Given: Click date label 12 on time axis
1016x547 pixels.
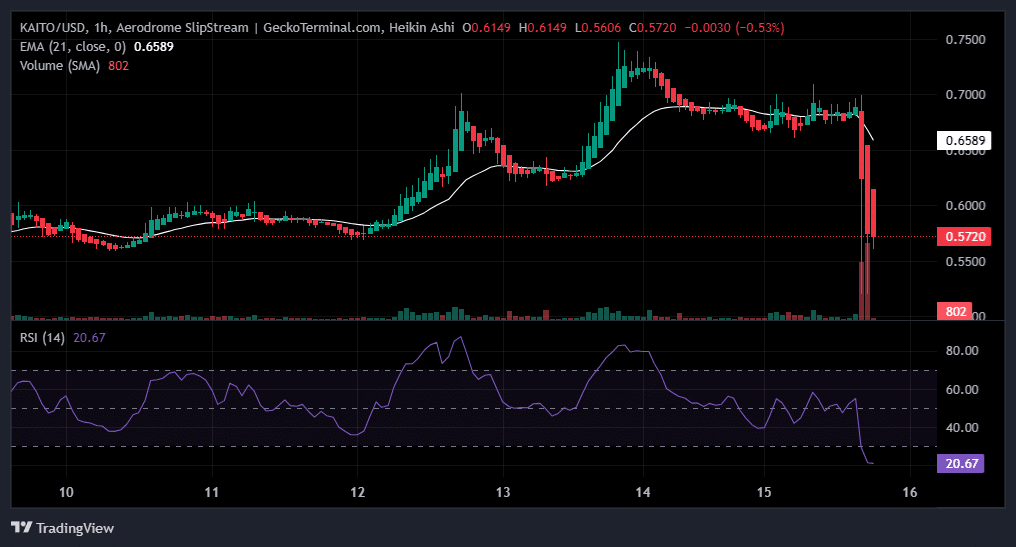Looking at the screenshot, I should [357, 492].
